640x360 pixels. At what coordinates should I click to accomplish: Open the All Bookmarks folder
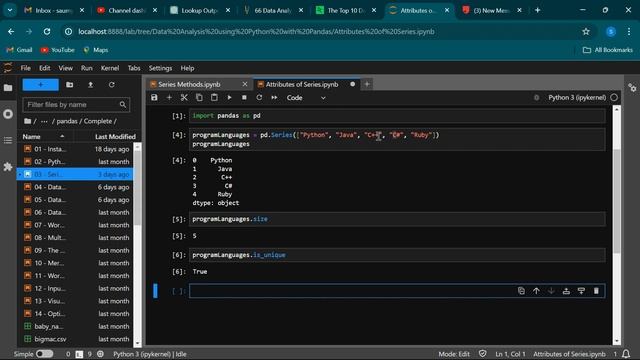tap(608, 50)
